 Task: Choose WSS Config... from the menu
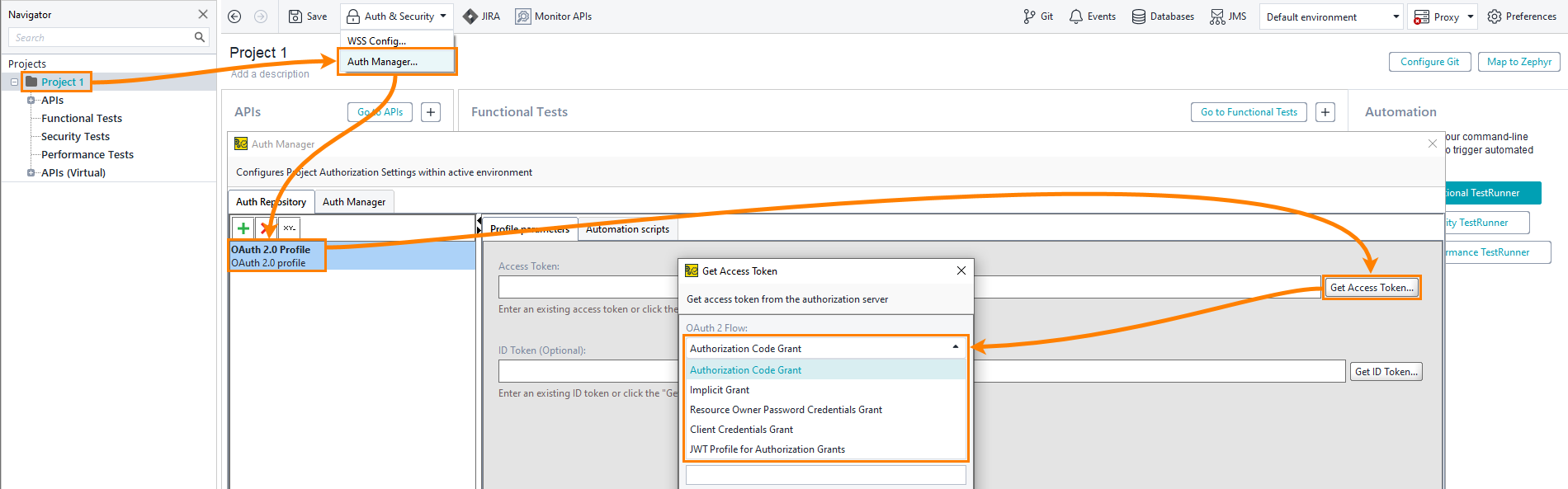tap(397, 40)
